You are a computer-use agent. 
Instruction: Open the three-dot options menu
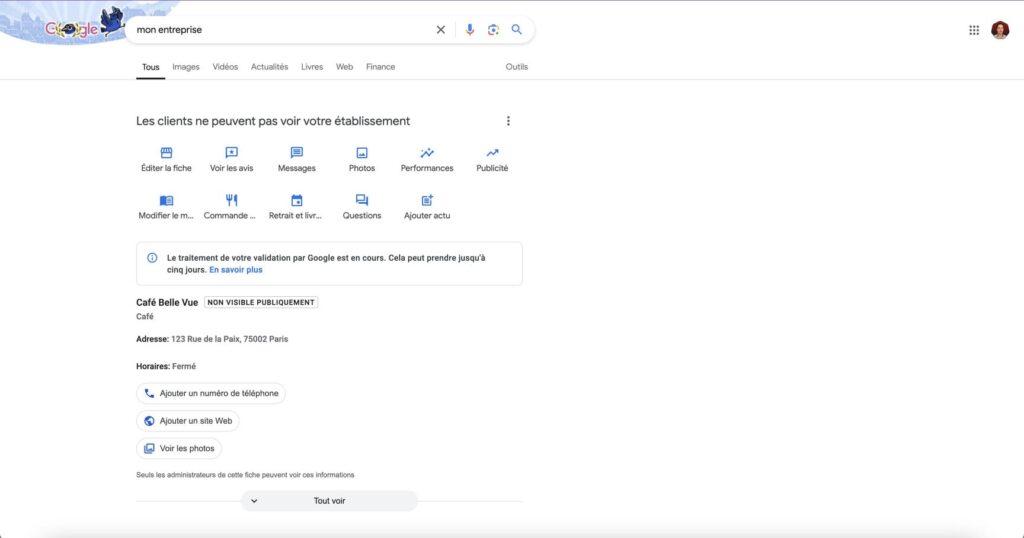508,121
